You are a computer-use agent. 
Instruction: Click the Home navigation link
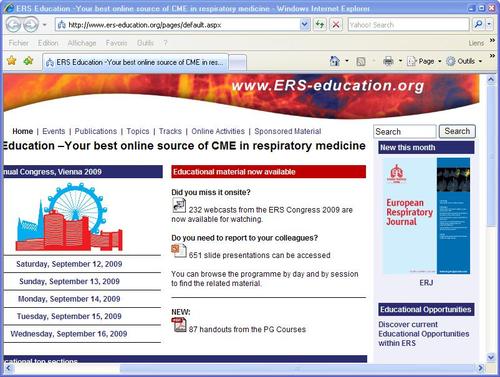coord(23,131)
